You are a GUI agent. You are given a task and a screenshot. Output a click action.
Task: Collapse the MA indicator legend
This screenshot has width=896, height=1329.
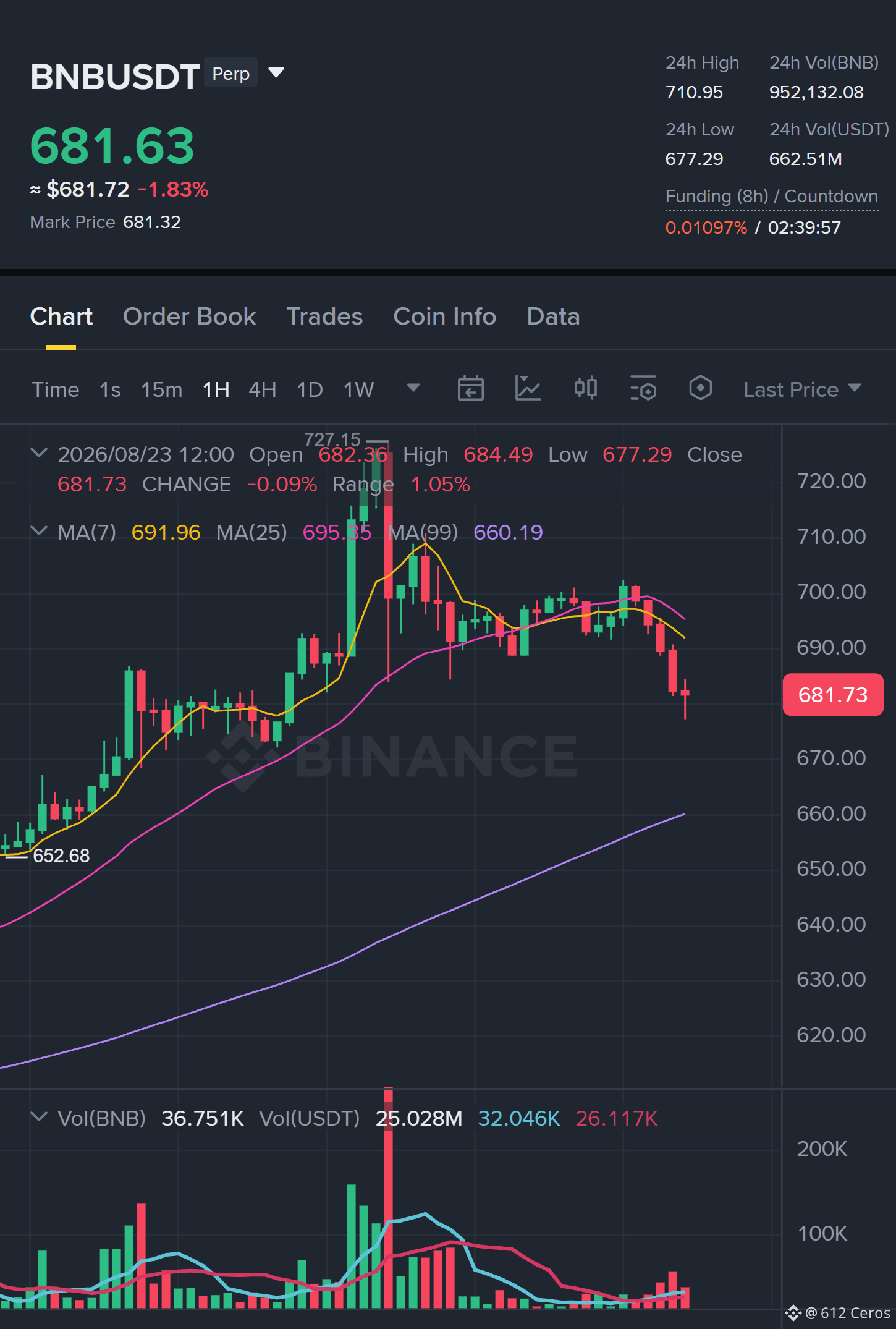click(39, 531)
